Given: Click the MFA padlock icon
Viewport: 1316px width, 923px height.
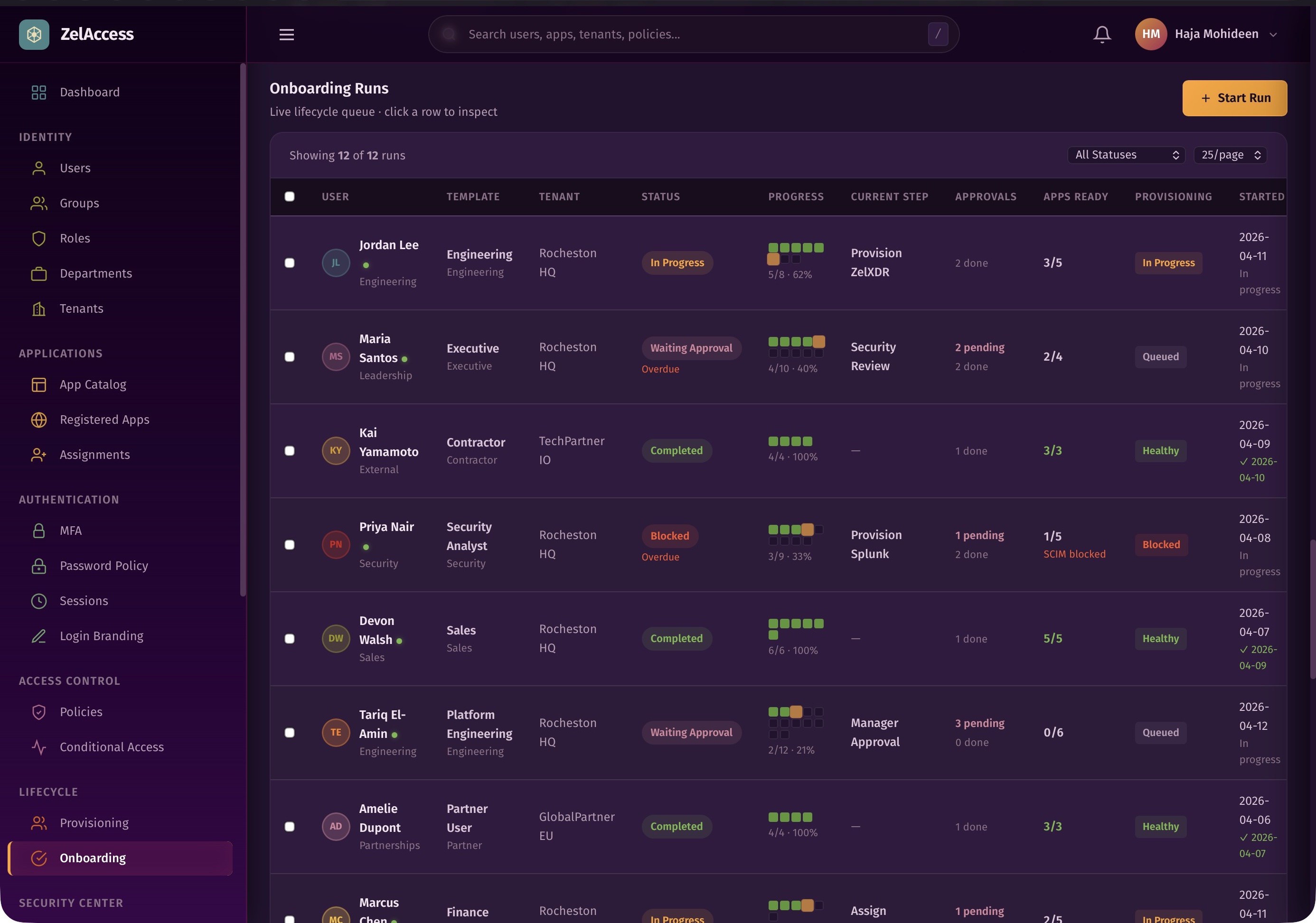Looking at the screenshot, I should (x=38, y=531).
